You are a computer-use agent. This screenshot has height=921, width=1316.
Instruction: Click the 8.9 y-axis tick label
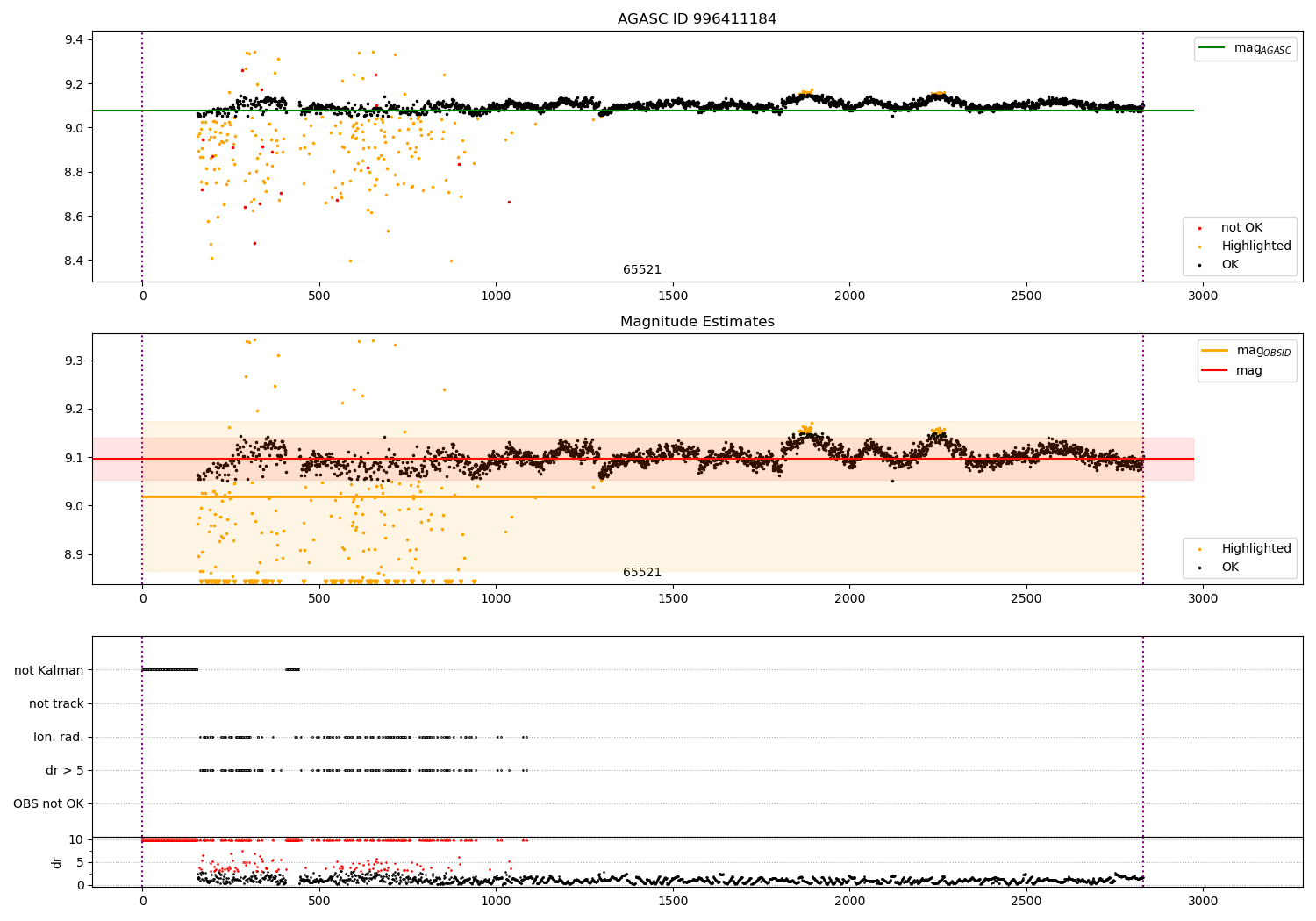(x=74, y=554)
